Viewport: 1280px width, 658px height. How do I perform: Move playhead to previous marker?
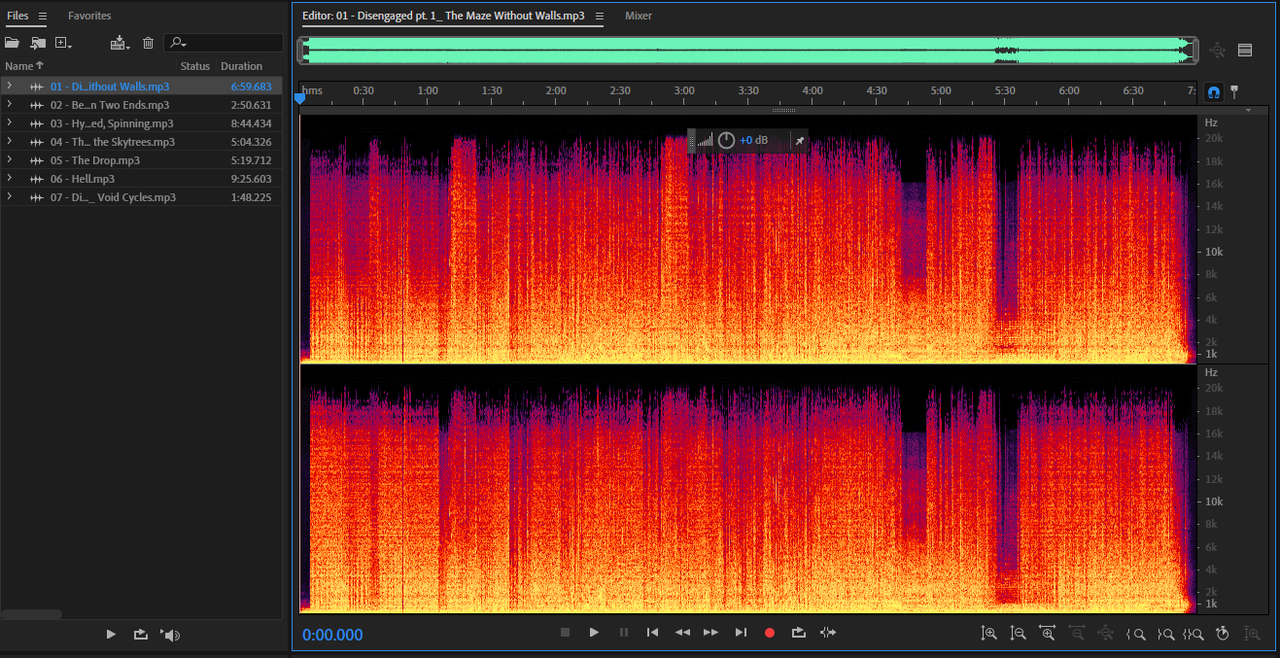652,632
